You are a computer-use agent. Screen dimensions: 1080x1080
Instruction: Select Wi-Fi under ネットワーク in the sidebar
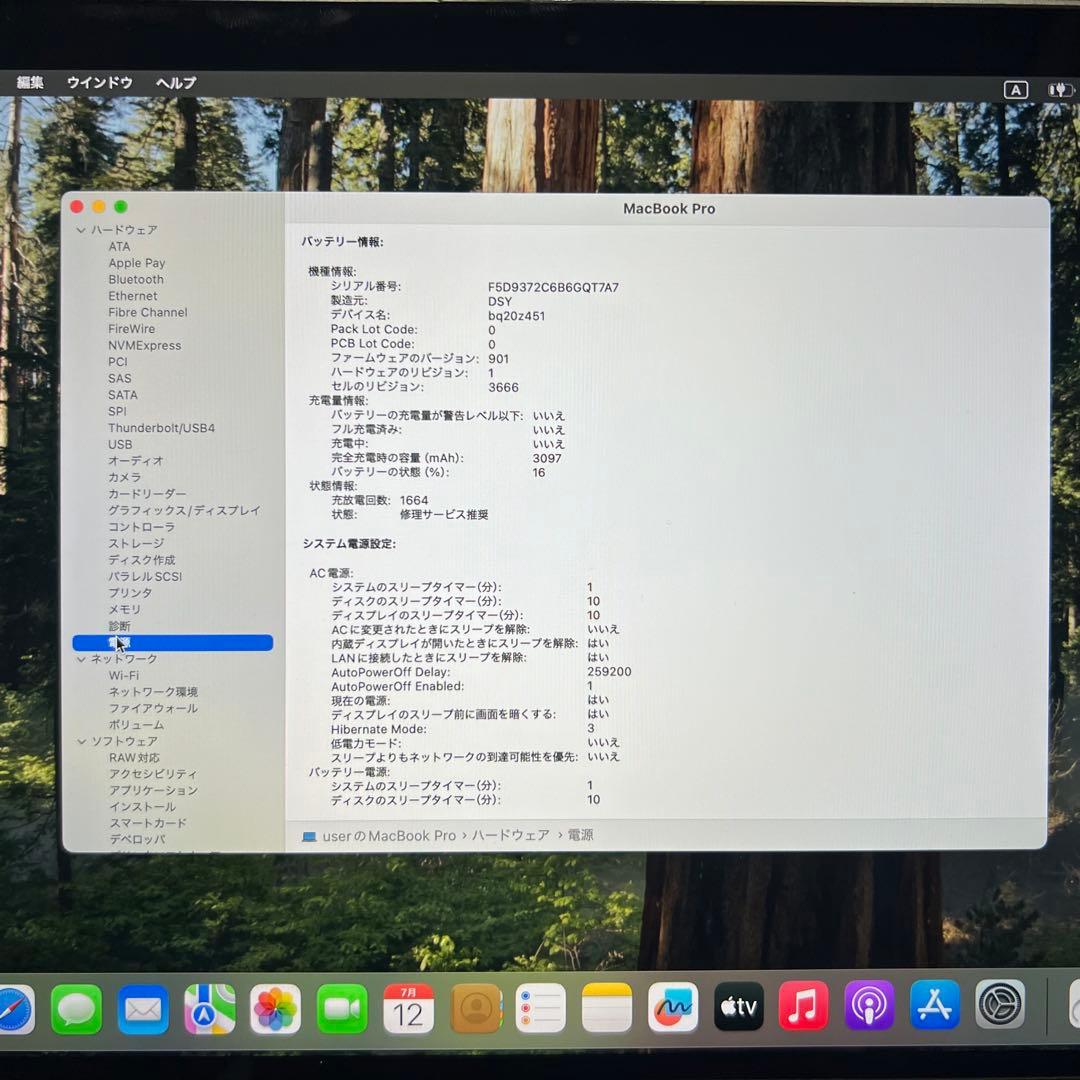tap(122, 675)
